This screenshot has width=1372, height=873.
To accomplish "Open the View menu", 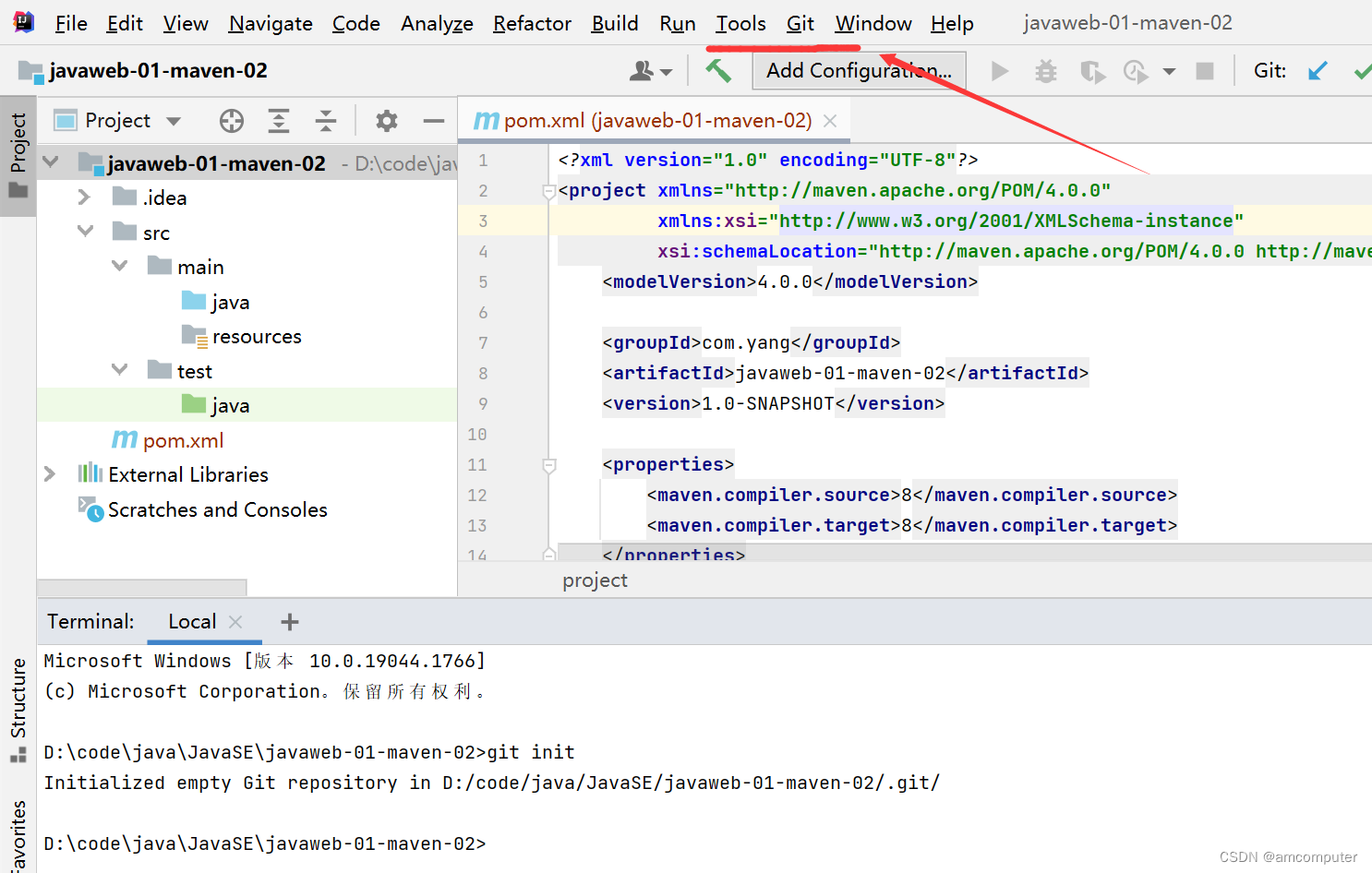I will (186, 23).
